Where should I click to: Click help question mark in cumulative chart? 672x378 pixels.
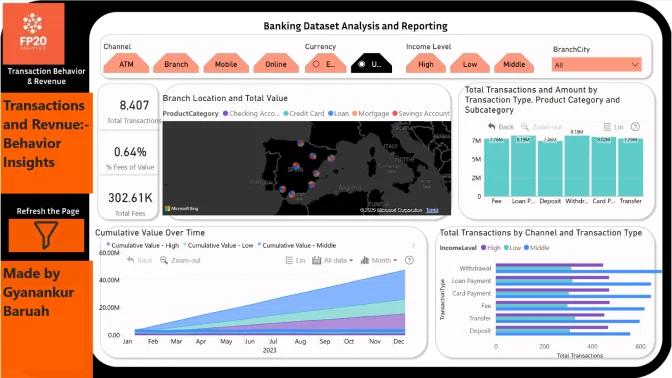[x=409, y=260]
